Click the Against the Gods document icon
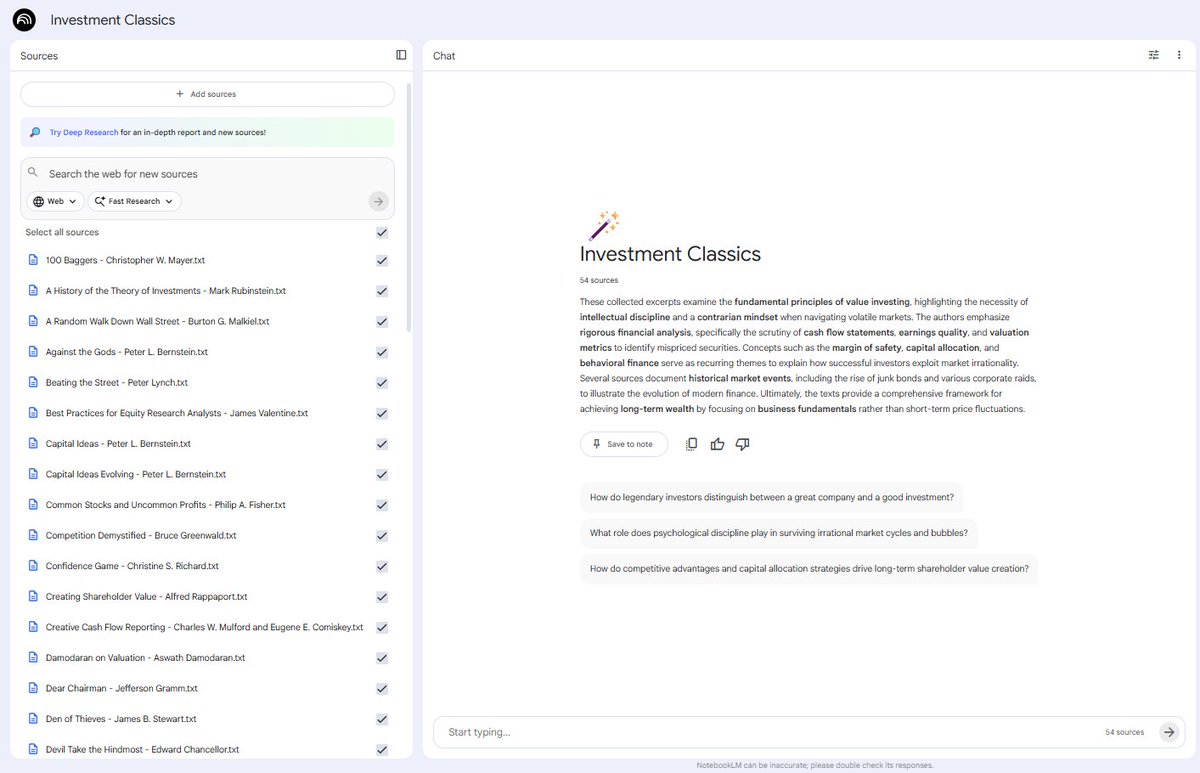Viewport: 1200px width, 773px height. pyautogui.click(x=33, y=352)
